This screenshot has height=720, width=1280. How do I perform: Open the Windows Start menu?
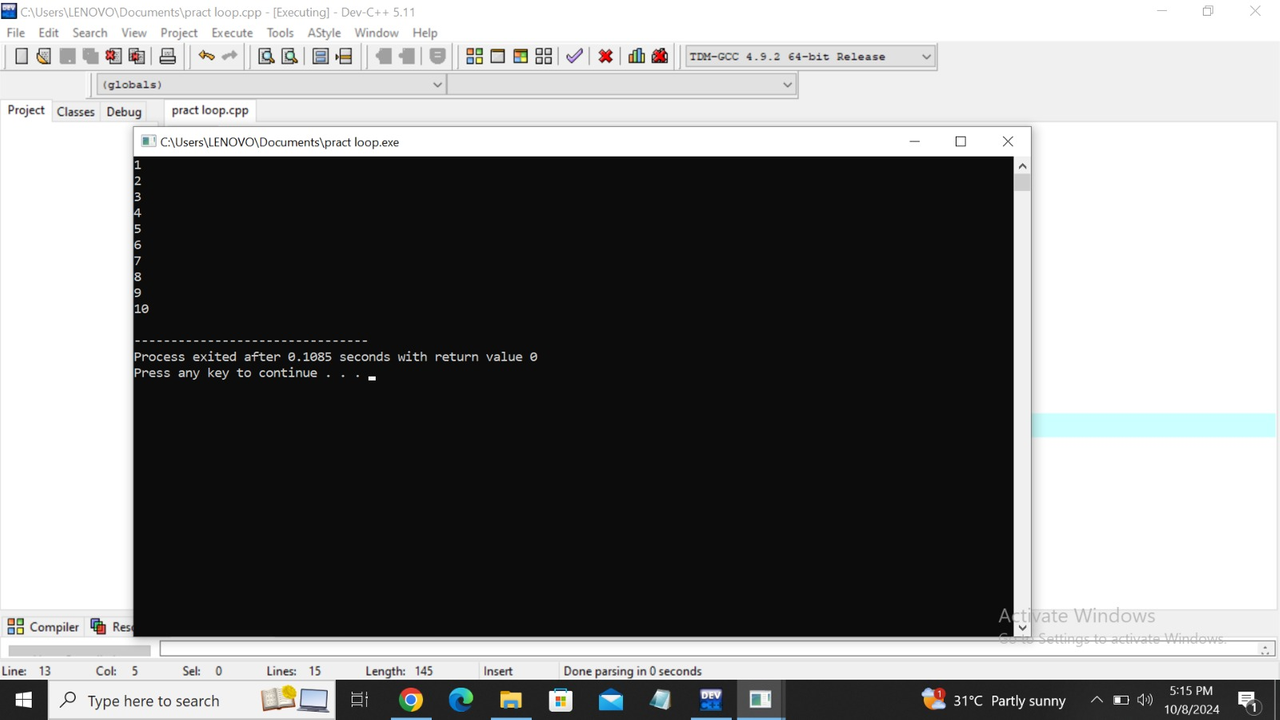click(24, 700)
